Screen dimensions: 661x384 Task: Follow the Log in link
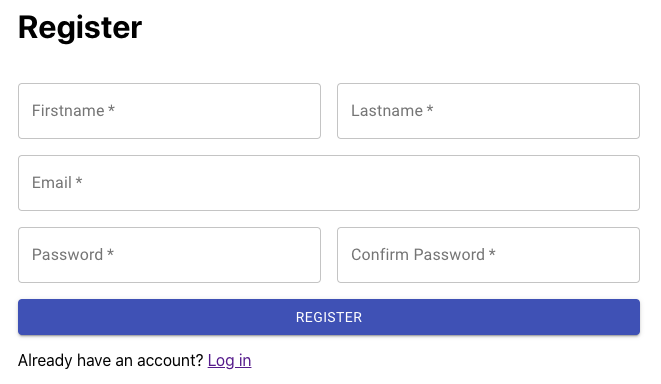click(229, 361)
